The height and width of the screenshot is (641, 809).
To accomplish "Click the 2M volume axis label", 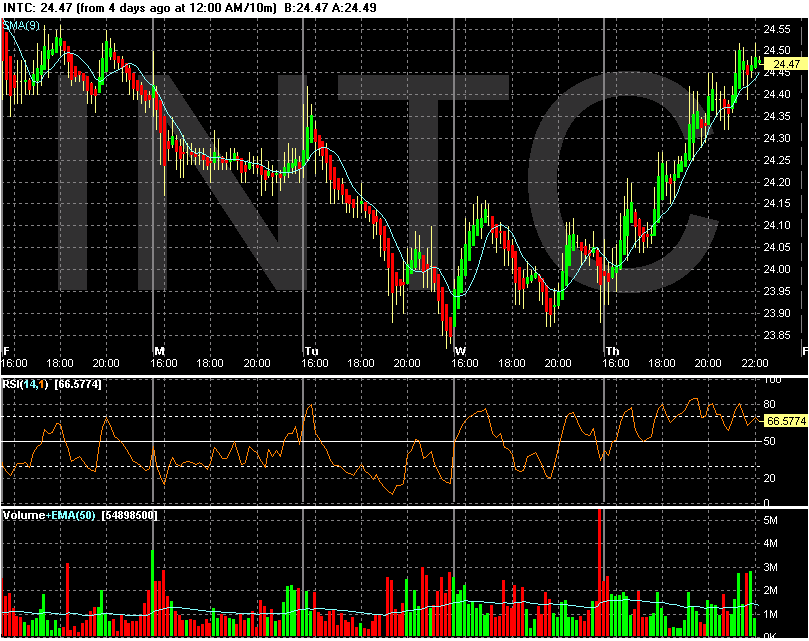I will coord(770,590).
